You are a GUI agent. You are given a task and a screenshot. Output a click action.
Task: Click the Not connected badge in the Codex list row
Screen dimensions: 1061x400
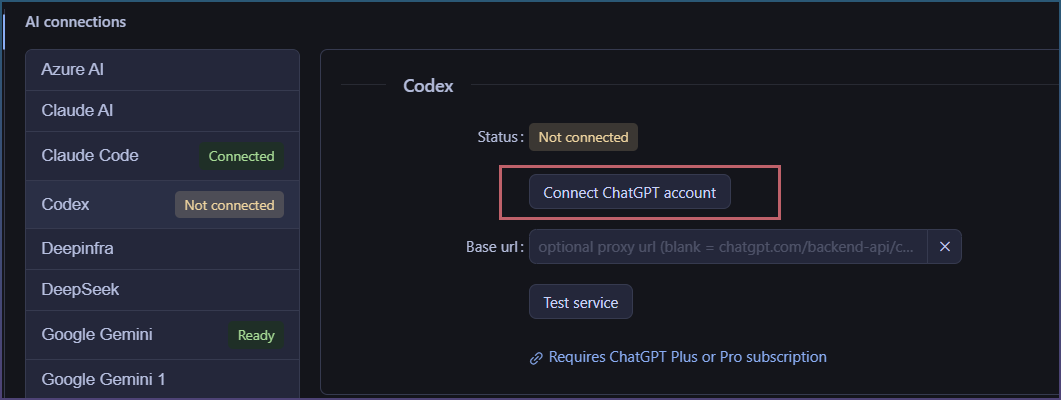pos(229,205)
